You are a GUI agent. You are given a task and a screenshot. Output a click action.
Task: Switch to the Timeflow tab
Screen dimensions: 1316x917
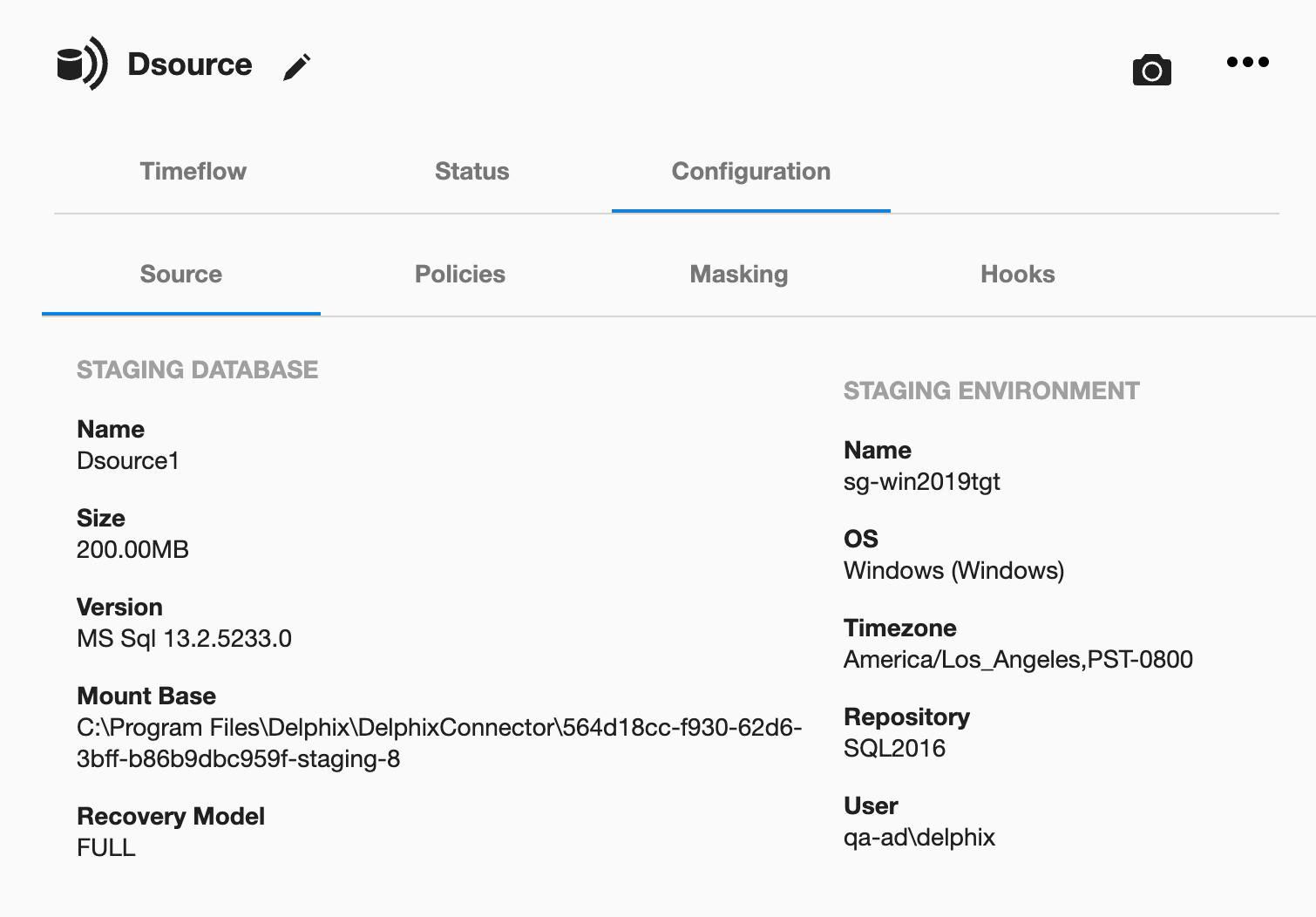pyautogui.click(x=193, y=172)
